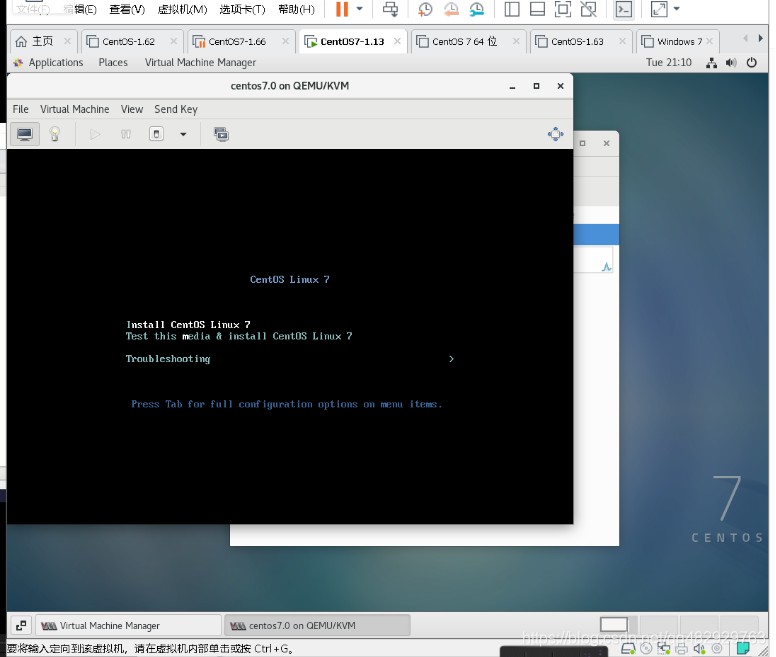The height and width of the screenshot is (657, 776).
Task: Click the manage VM snapshots icon
Action: tap(221, 134)
